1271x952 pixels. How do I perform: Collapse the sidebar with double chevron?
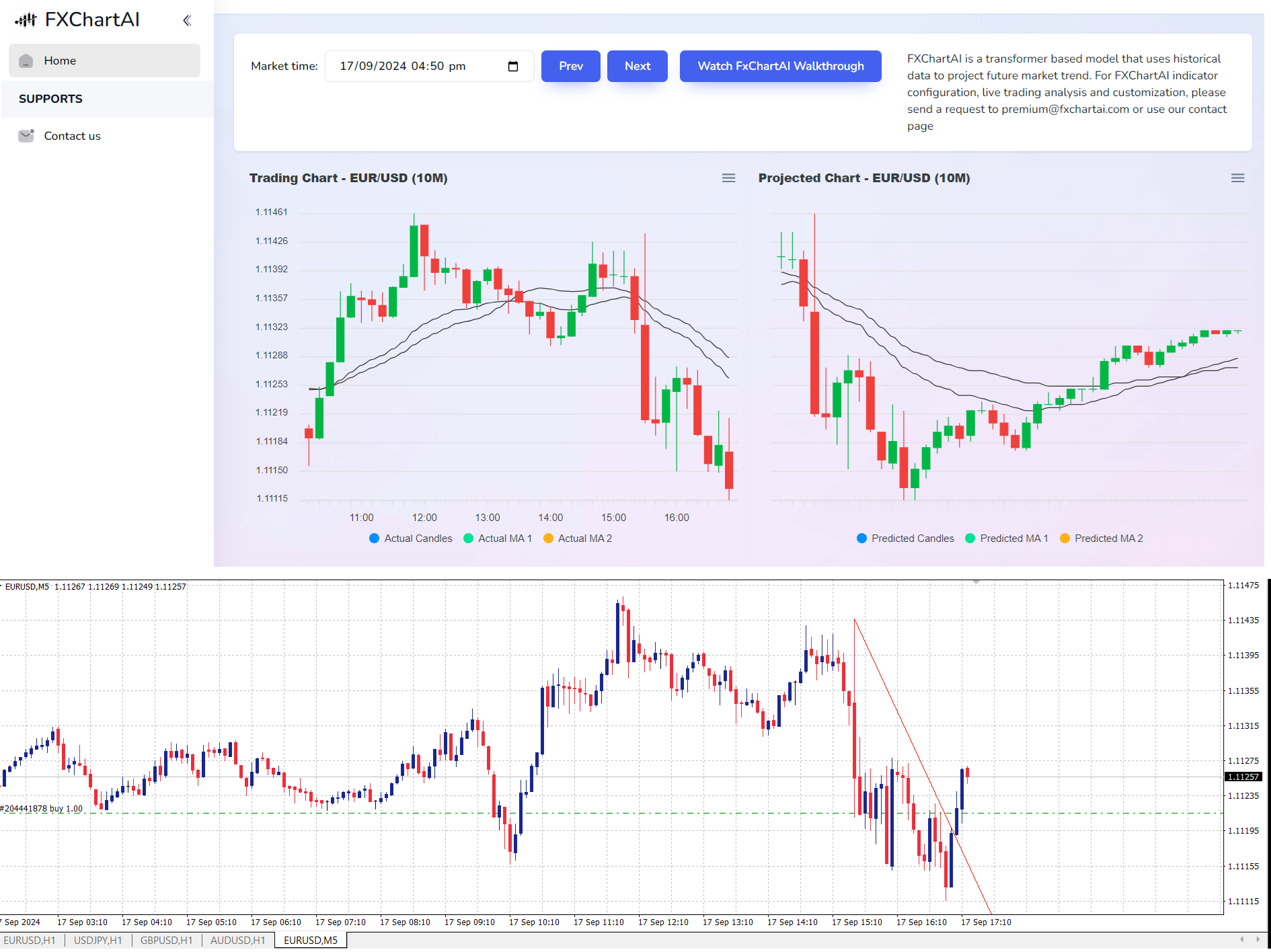[x=187, y=21]
